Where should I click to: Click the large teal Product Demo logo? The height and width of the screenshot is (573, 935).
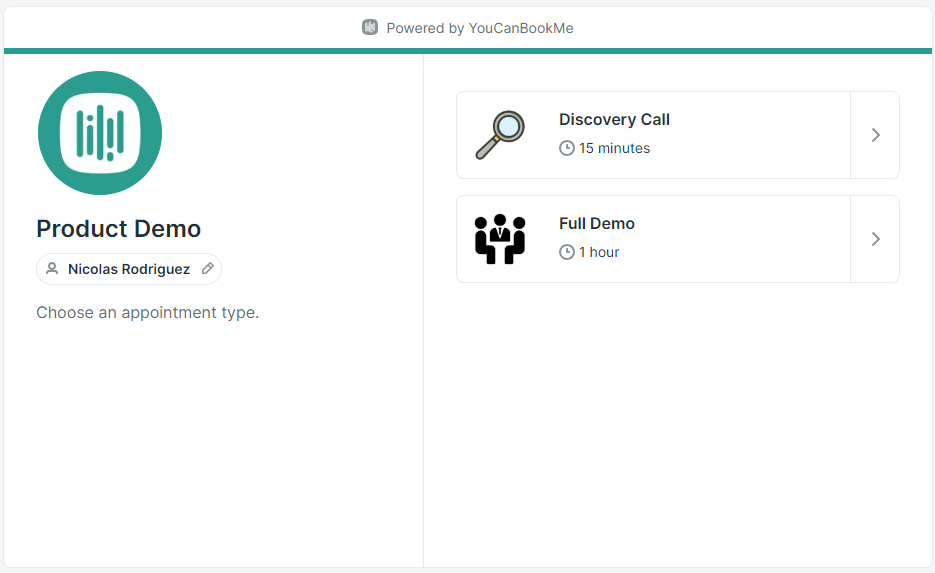(100, 133)
